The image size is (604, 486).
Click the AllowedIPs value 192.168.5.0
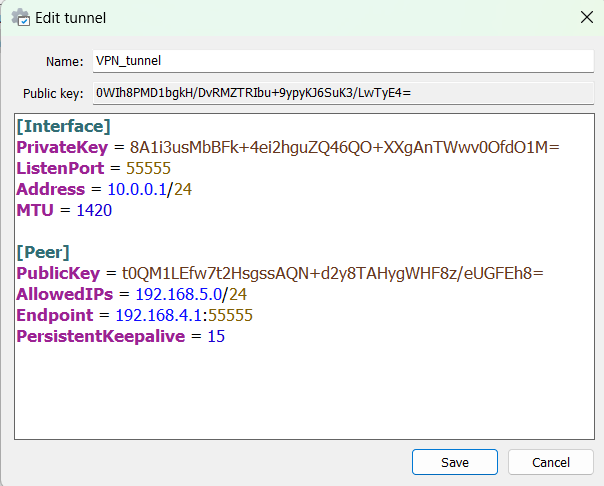179,294
